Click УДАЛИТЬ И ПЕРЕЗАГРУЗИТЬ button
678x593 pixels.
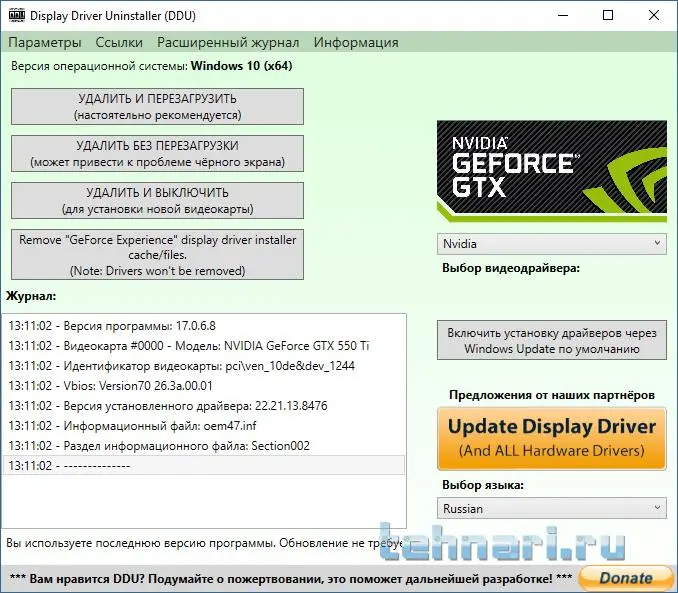157,107
